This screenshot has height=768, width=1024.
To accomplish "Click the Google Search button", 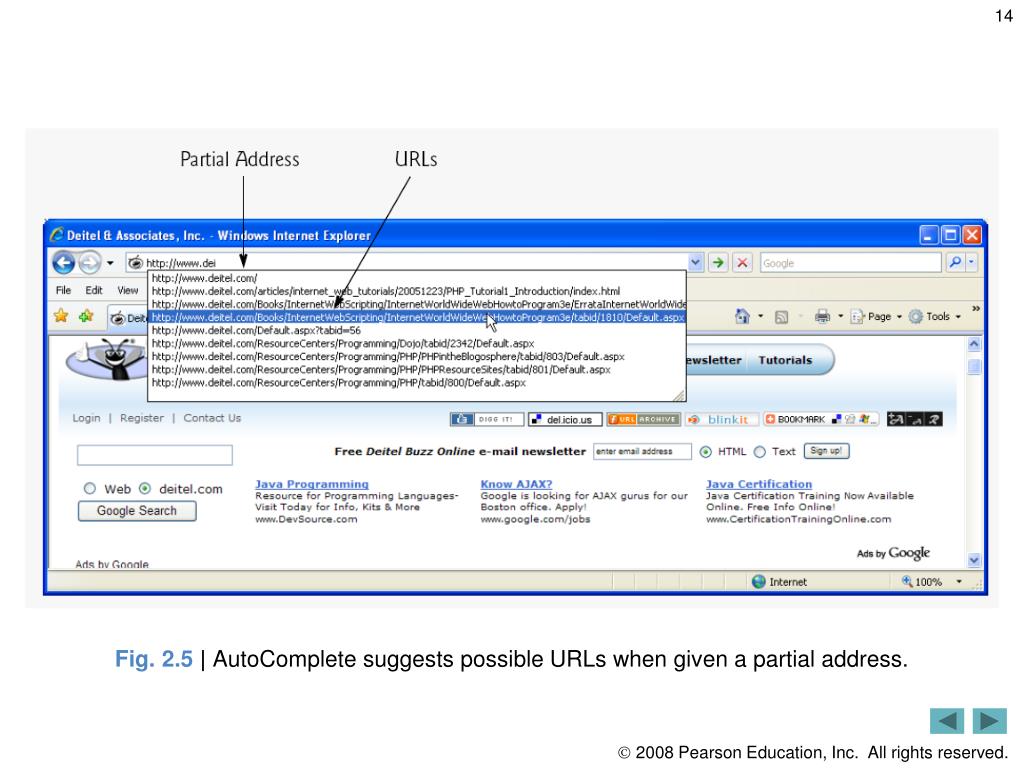I will click(136, 511).
